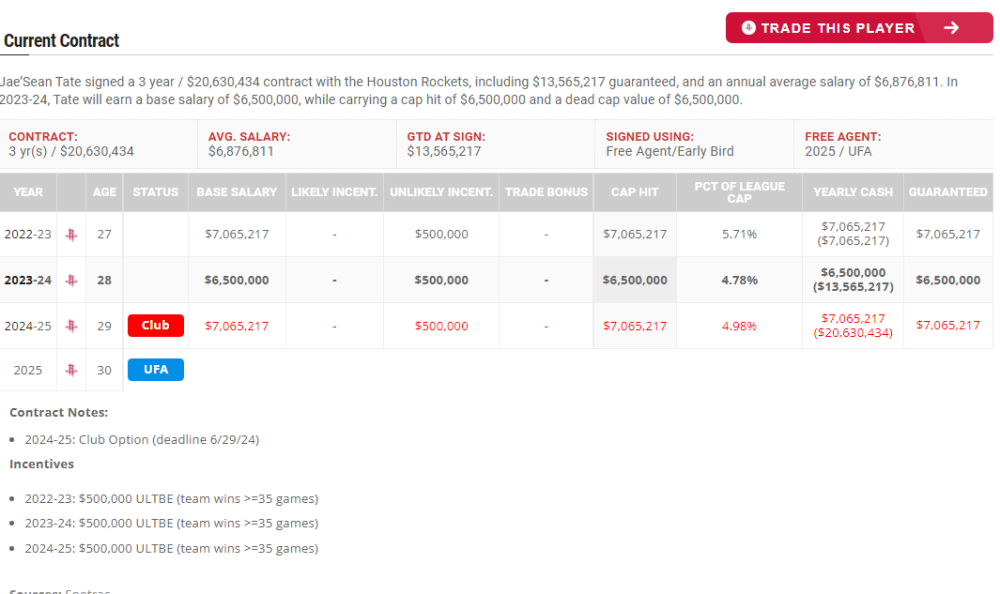Image resolution: width=1000 pixels, height=594 pixels.
Task: Click the Yearly Cash column header
Action: pyautogui.click(x=852, y=192)
